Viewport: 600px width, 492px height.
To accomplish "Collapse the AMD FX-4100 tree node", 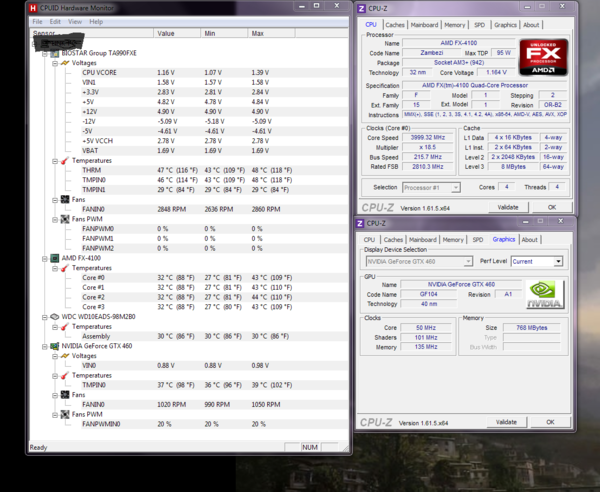I will coord(45,259).
